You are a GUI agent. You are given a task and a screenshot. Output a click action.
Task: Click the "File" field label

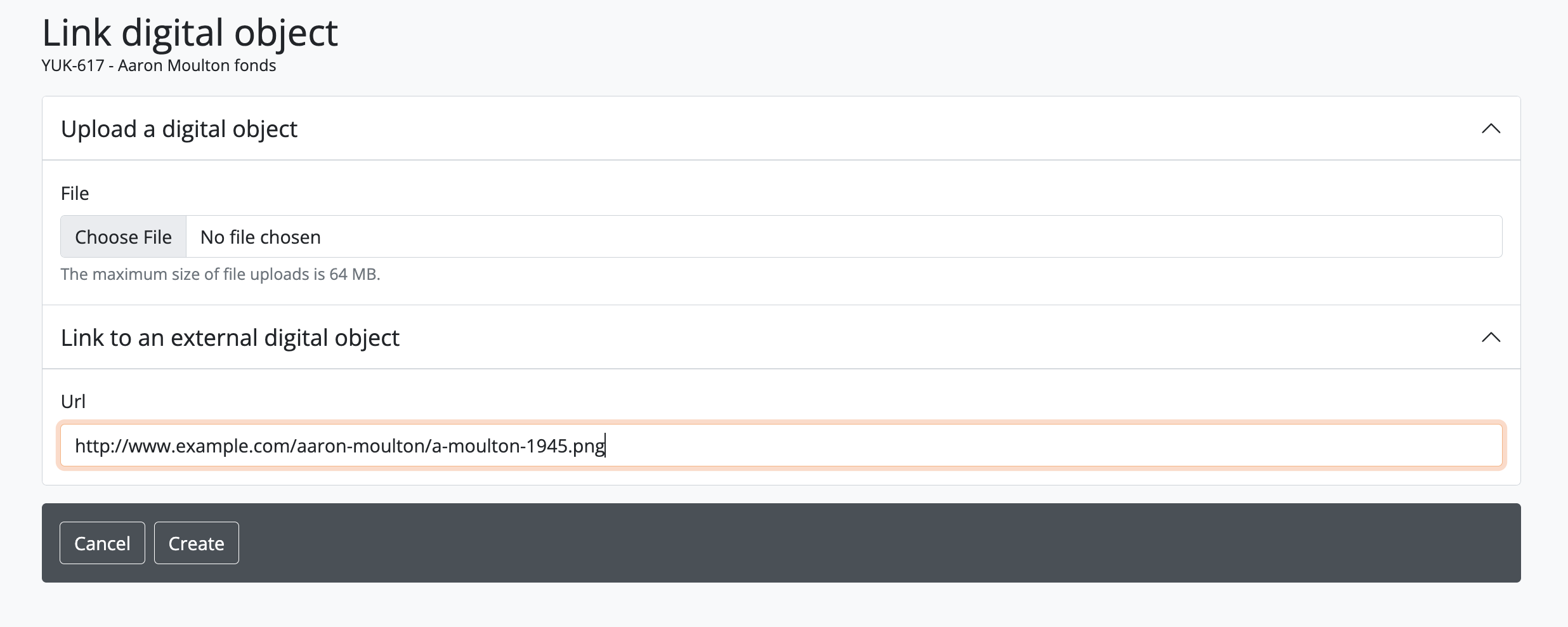pyautogui.click(x=75, y=194)
